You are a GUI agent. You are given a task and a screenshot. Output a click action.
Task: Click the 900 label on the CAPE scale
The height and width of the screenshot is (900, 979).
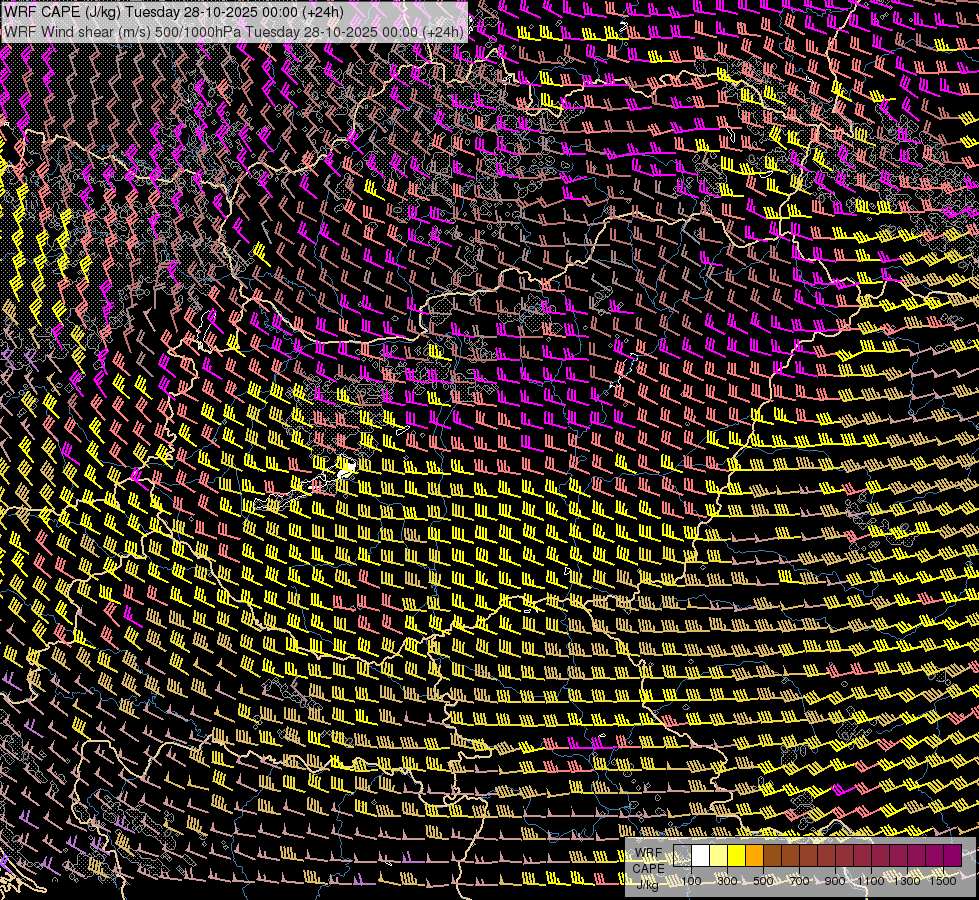click(x=835, y=881)
